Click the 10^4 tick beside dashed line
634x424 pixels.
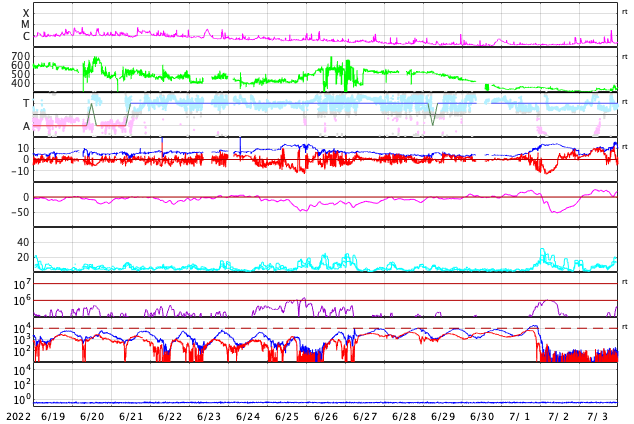tap(22, 328)
